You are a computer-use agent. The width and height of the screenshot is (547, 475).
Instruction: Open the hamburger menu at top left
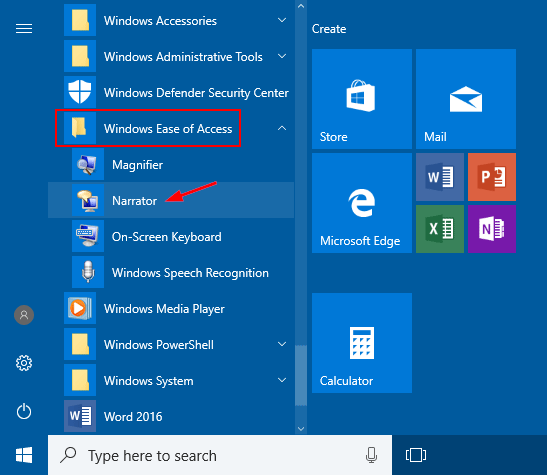coord(24,28)
